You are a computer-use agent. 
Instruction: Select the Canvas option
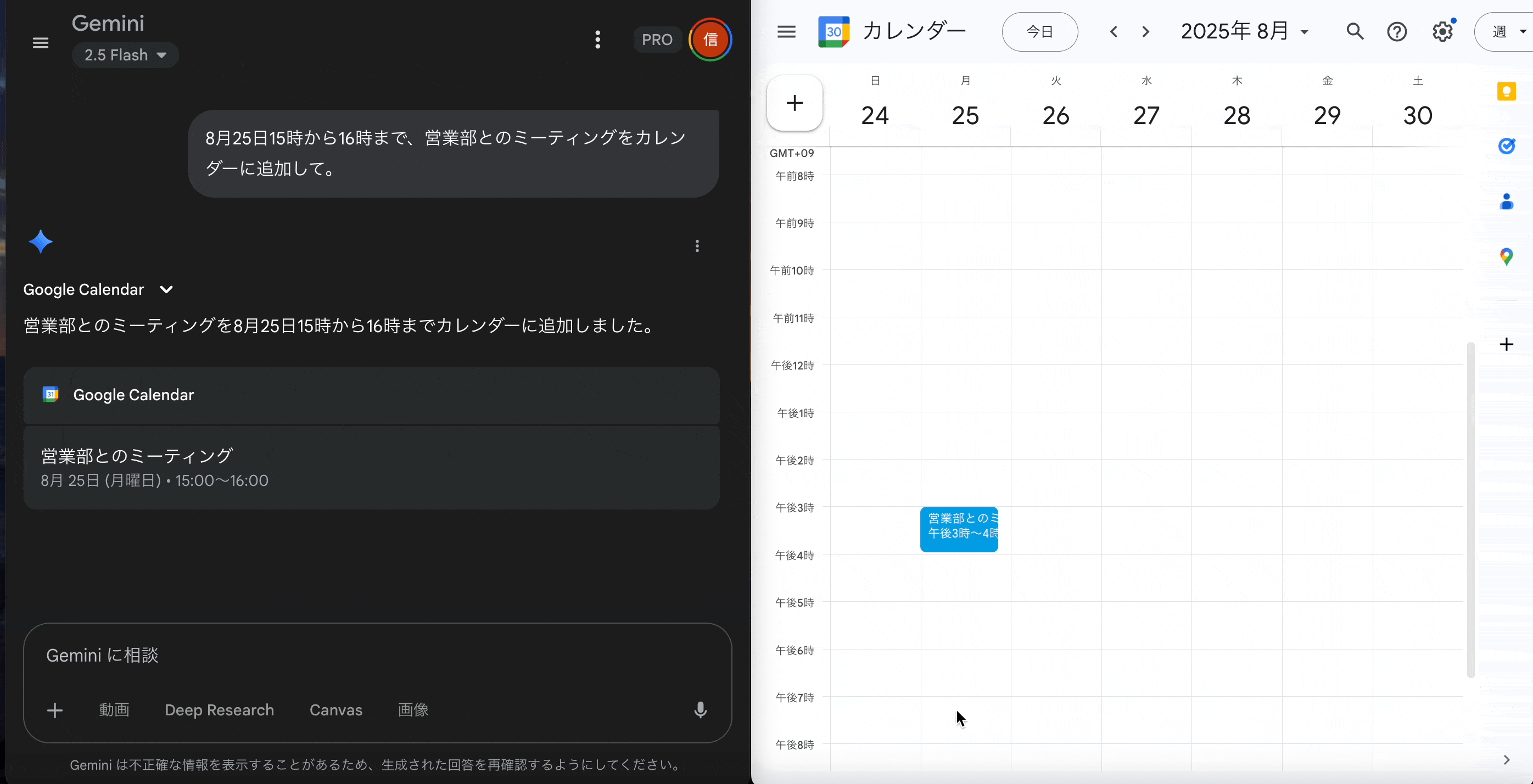click(x=335, y=710)
